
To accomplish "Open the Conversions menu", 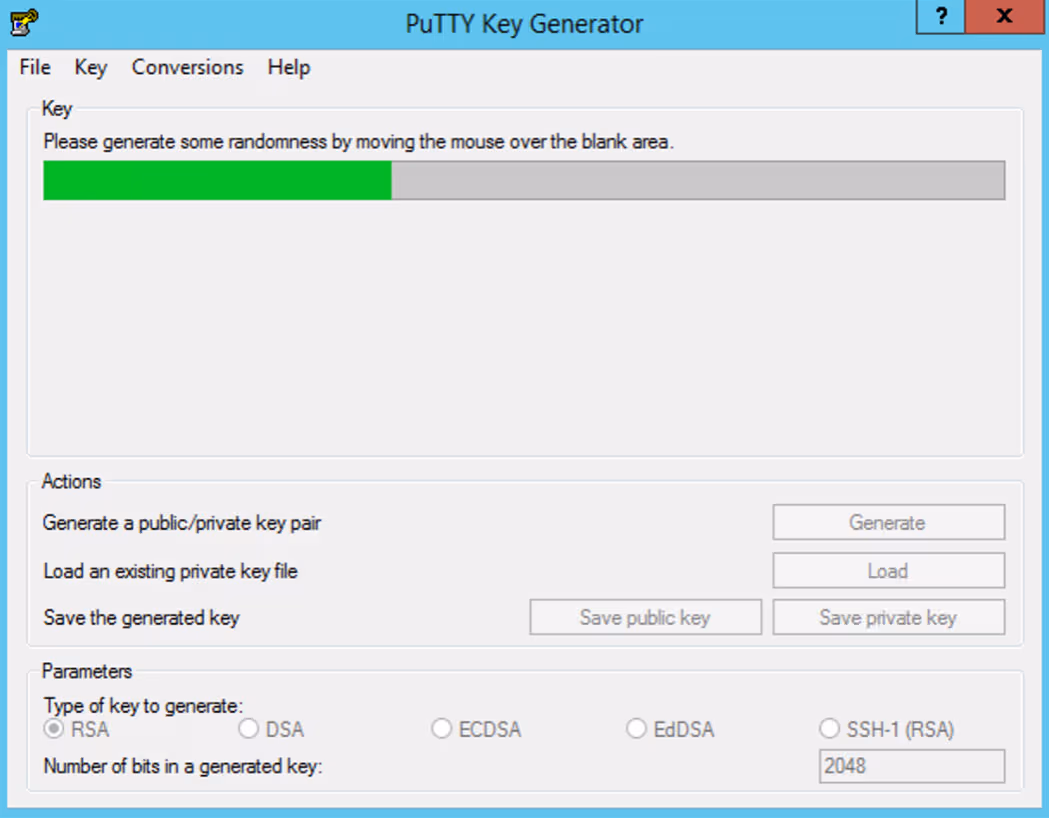I will point(188,68).
